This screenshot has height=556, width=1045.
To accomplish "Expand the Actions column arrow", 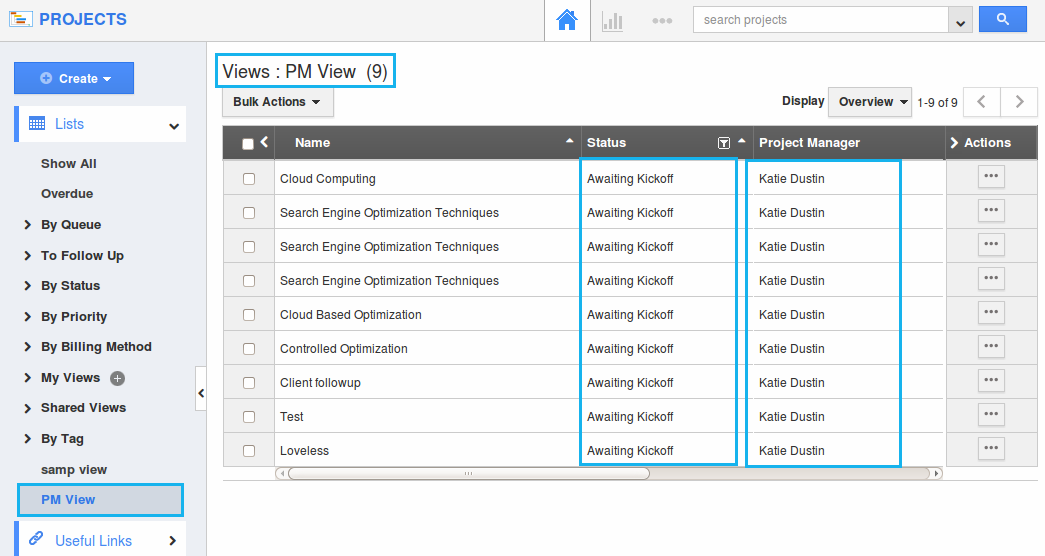I will coord(954,143).
